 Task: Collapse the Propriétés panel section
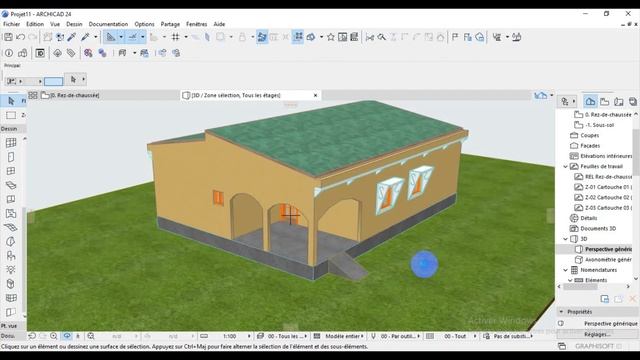click(x=561, y=311)
